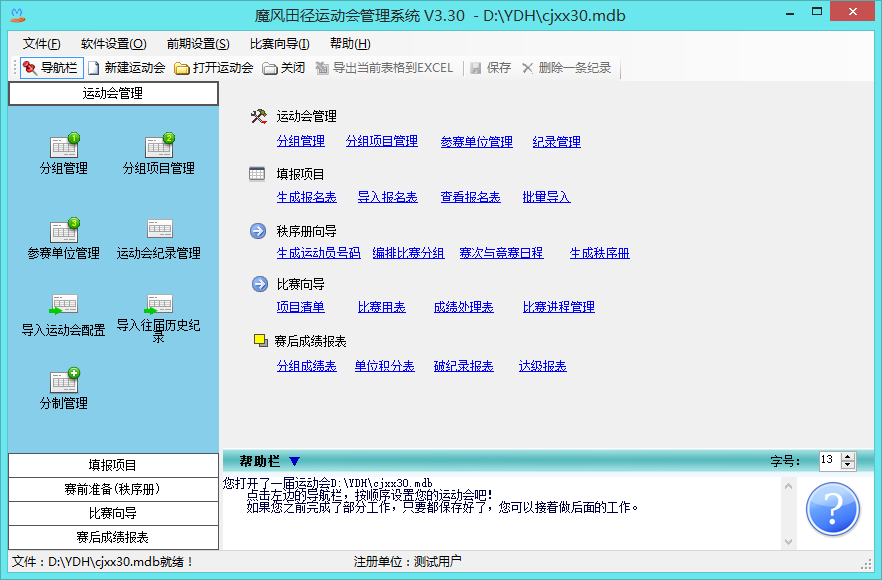The height and width of the screenshot is (580, 882).
Task: Click the blue question mark help icon
Action: [x=833, y=509]
